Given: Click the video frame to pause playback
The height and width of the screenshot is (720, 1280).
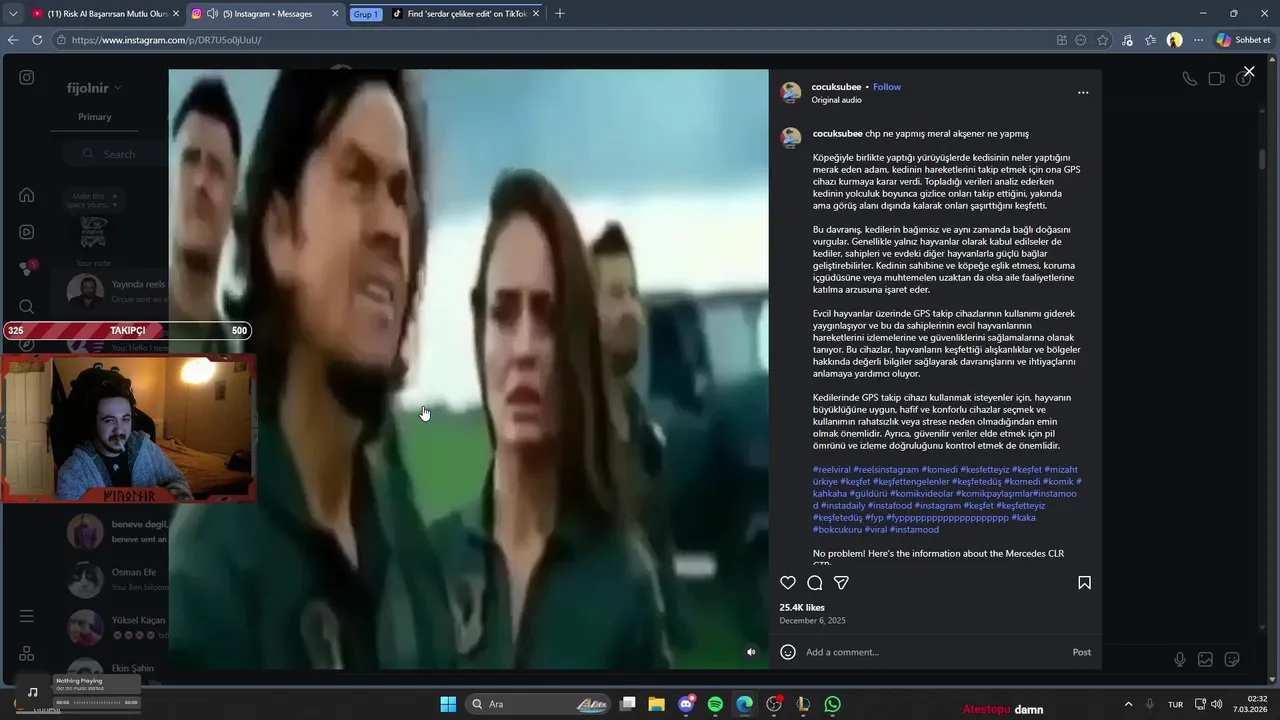Looking at the screenshot, I should coord(468,368).
